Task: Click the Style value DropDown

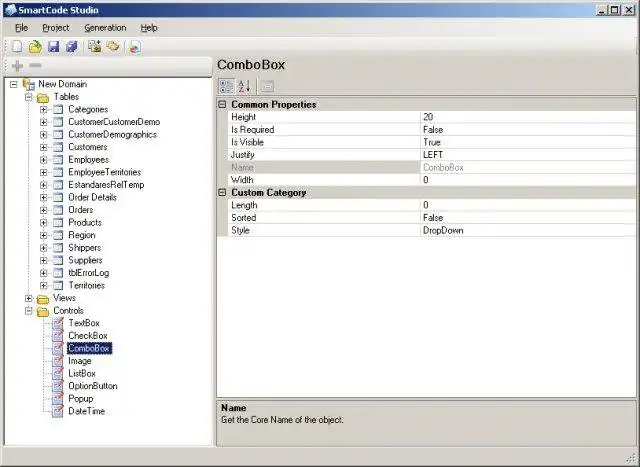Action: 528,231
